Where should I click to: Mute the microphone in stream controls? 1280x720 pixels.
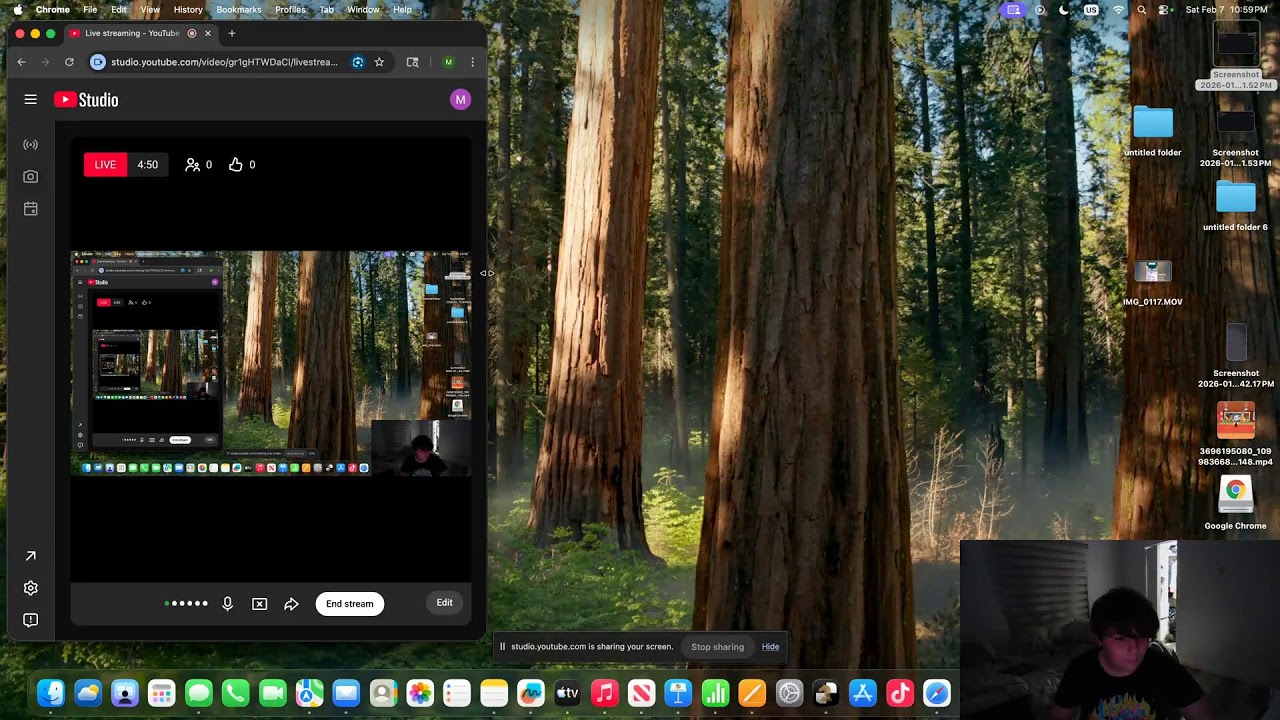(x=227, y=604)
